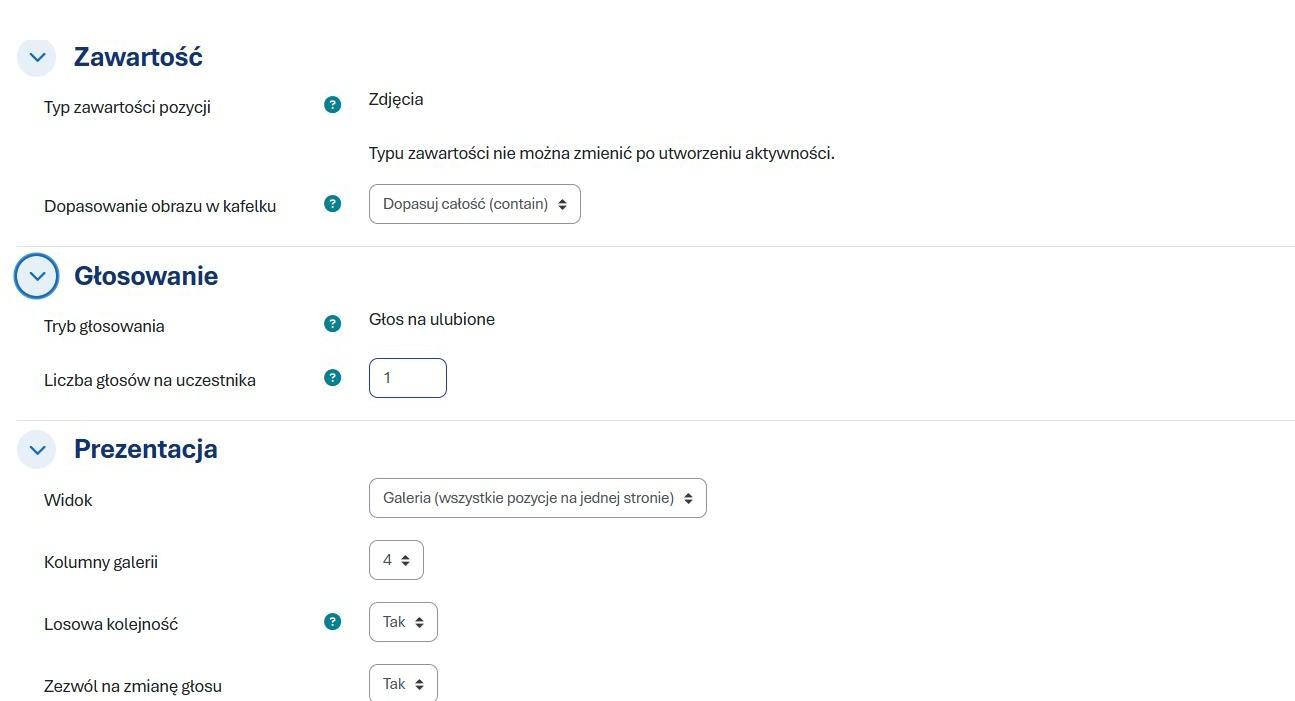Open Losowa kolejność Tak dropdown
Screen dimensions: 1295x701
[x=403, y=622]
